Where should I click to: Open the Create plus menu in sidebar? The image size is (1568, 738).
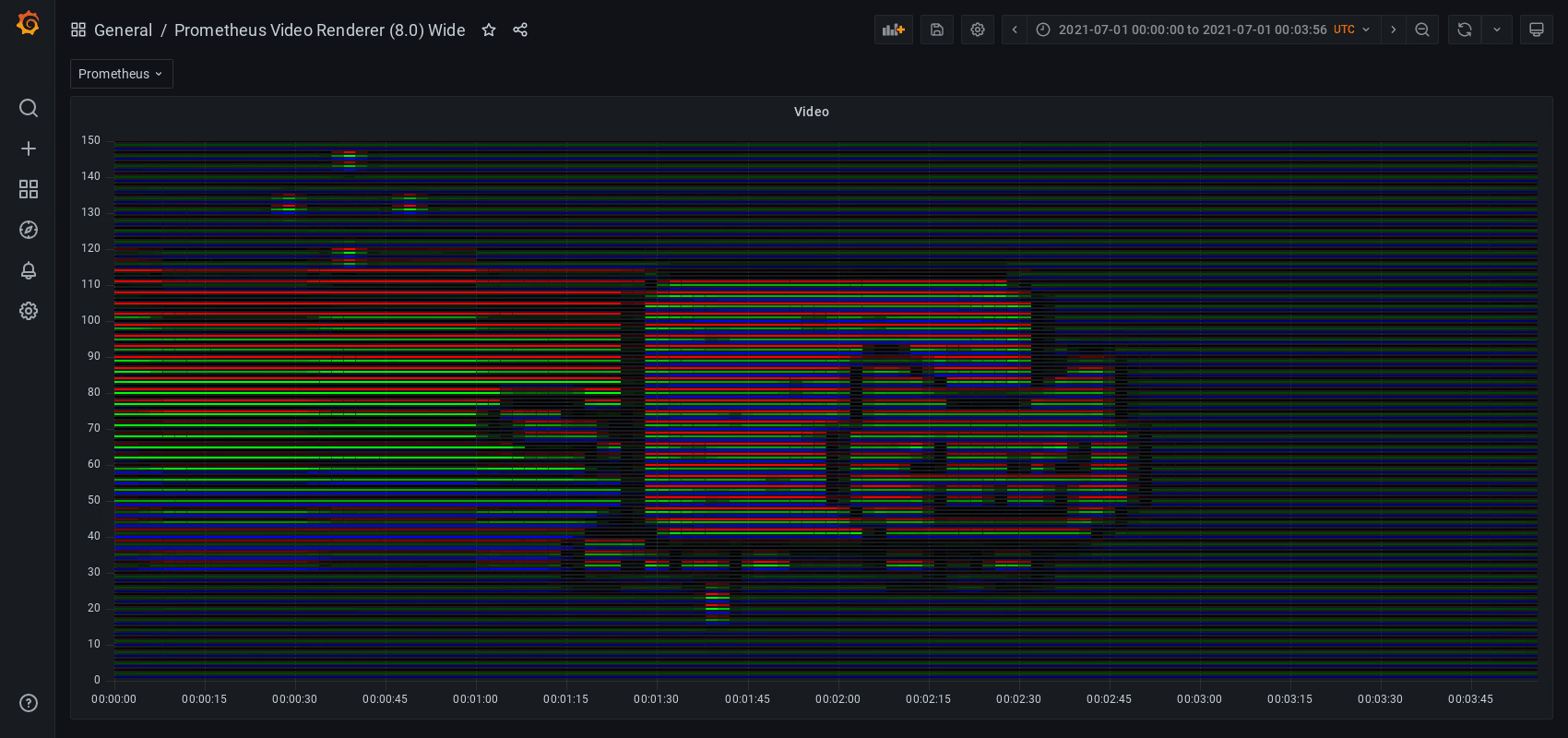(29, 149)
